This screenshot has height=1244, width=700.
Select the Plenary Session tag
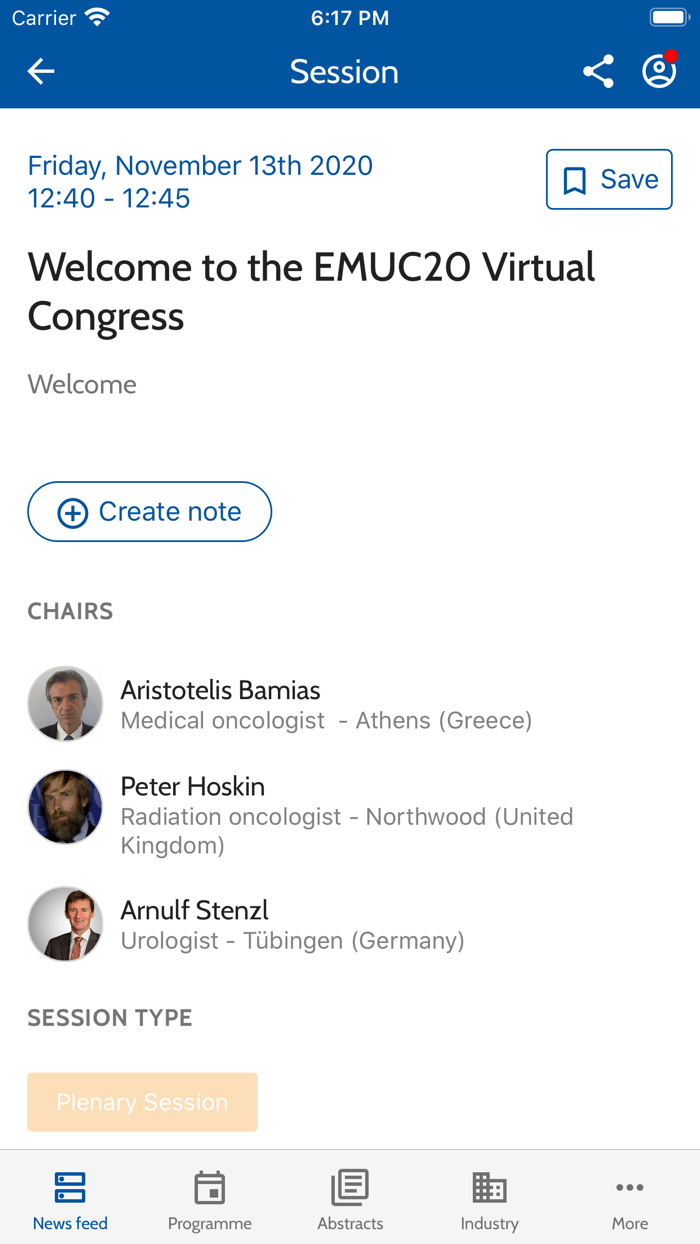pos(142,1102)
